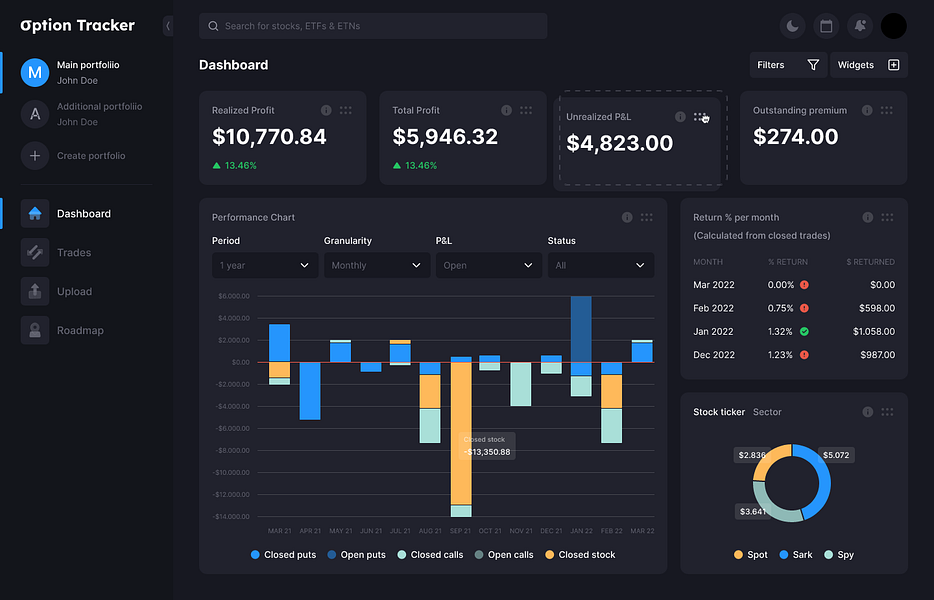Image resolution: width=934 pixels, height=600 pixels.
Task: Click the Create portfolio button
Action: [x=86, y=156]
